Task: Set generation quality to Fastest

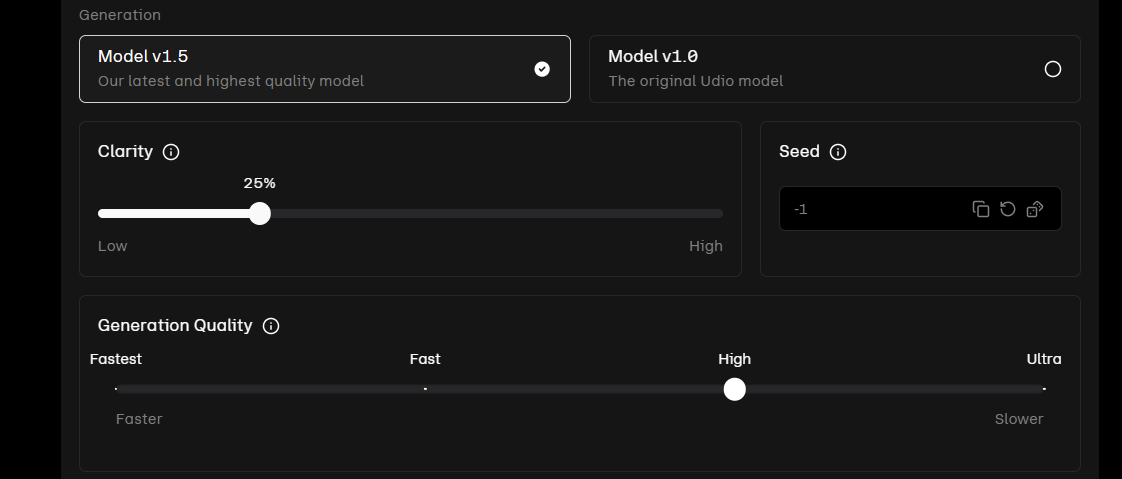Action: [116, 389]
